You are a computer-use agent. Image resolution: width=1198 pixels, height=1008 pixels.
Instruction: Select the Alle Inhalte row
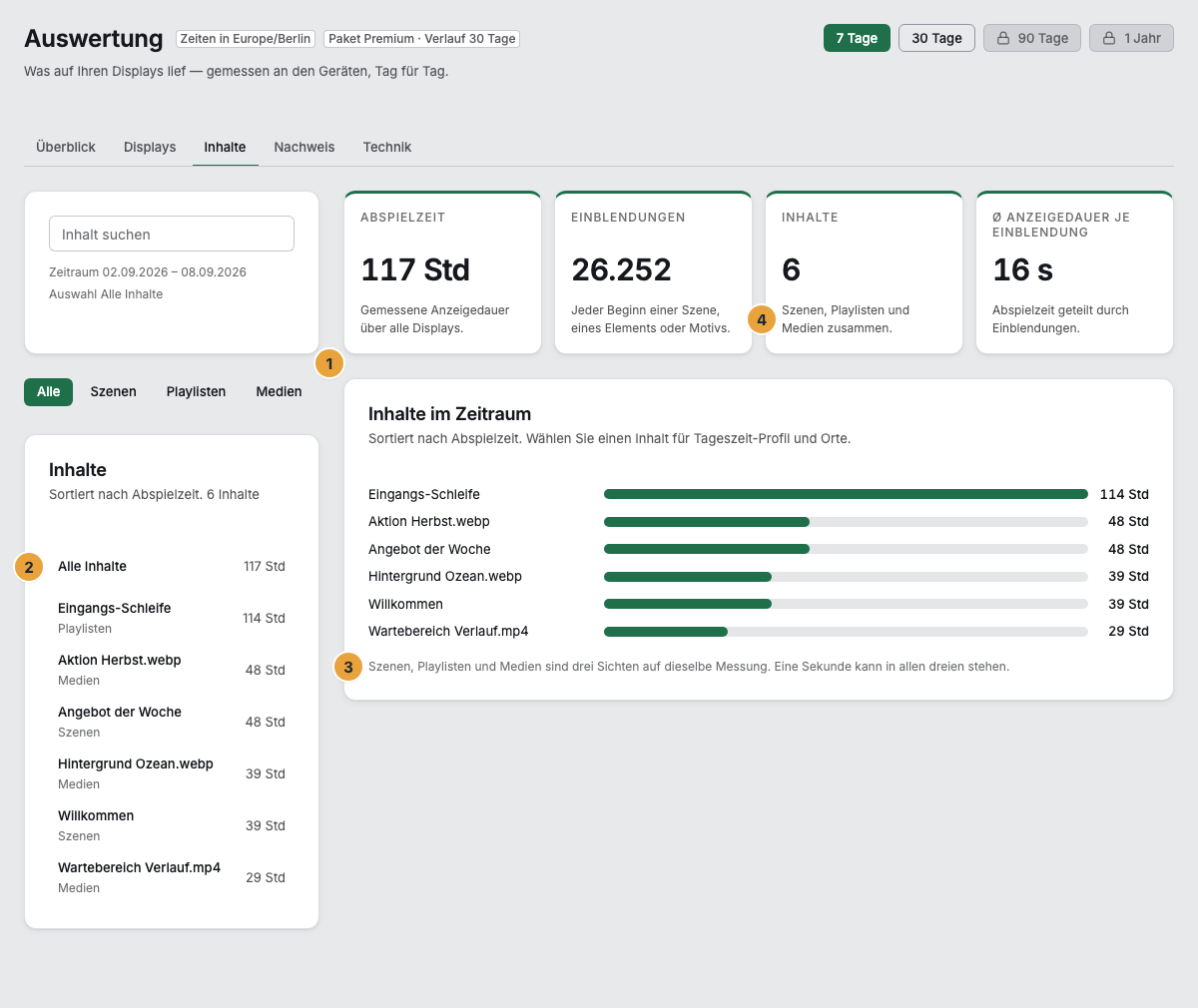(172, 566)
